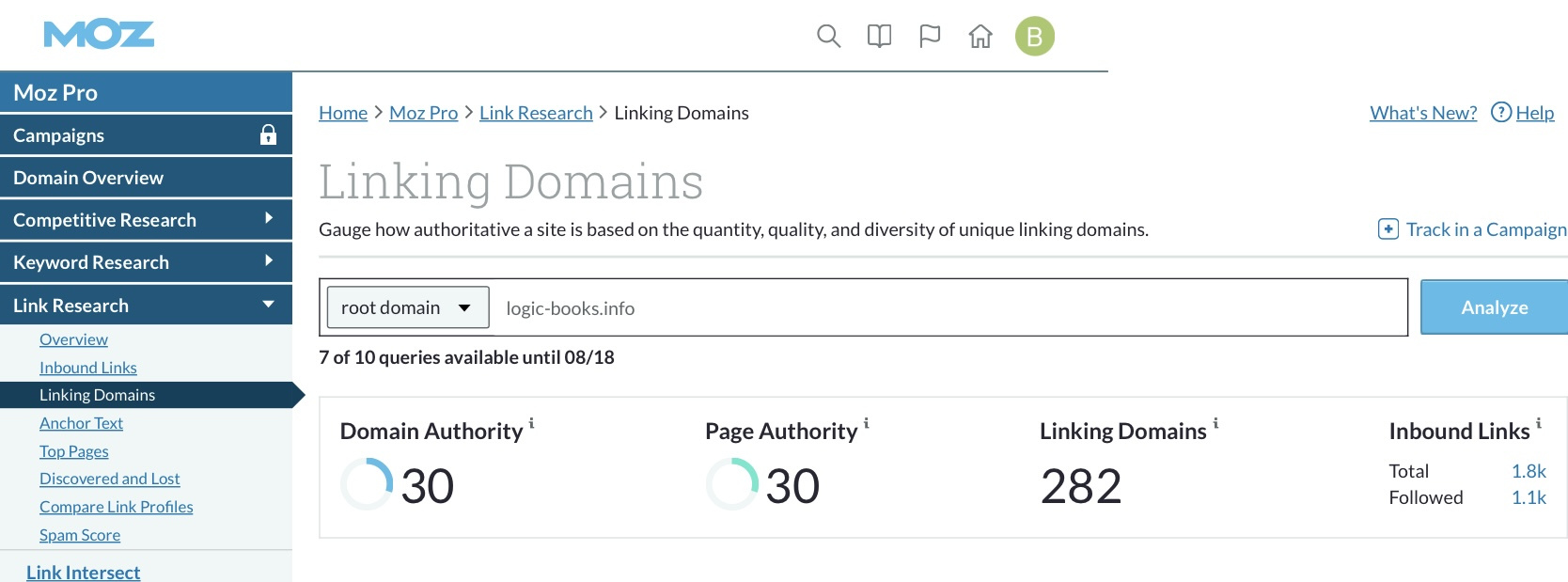Click the info icon next to Inbound Links
The image size is (1568, 582).
pyautogui.click(x=1539, y=423)
